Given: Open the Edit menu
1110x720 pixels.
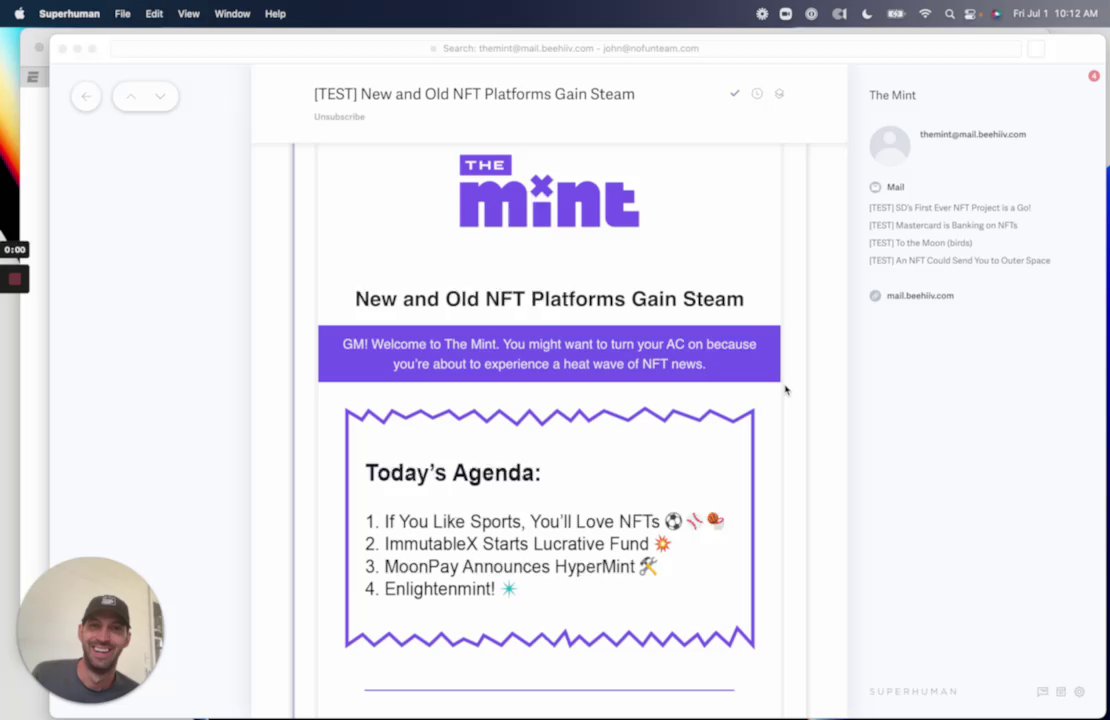Looking at the screenshot, I should 154,13.
